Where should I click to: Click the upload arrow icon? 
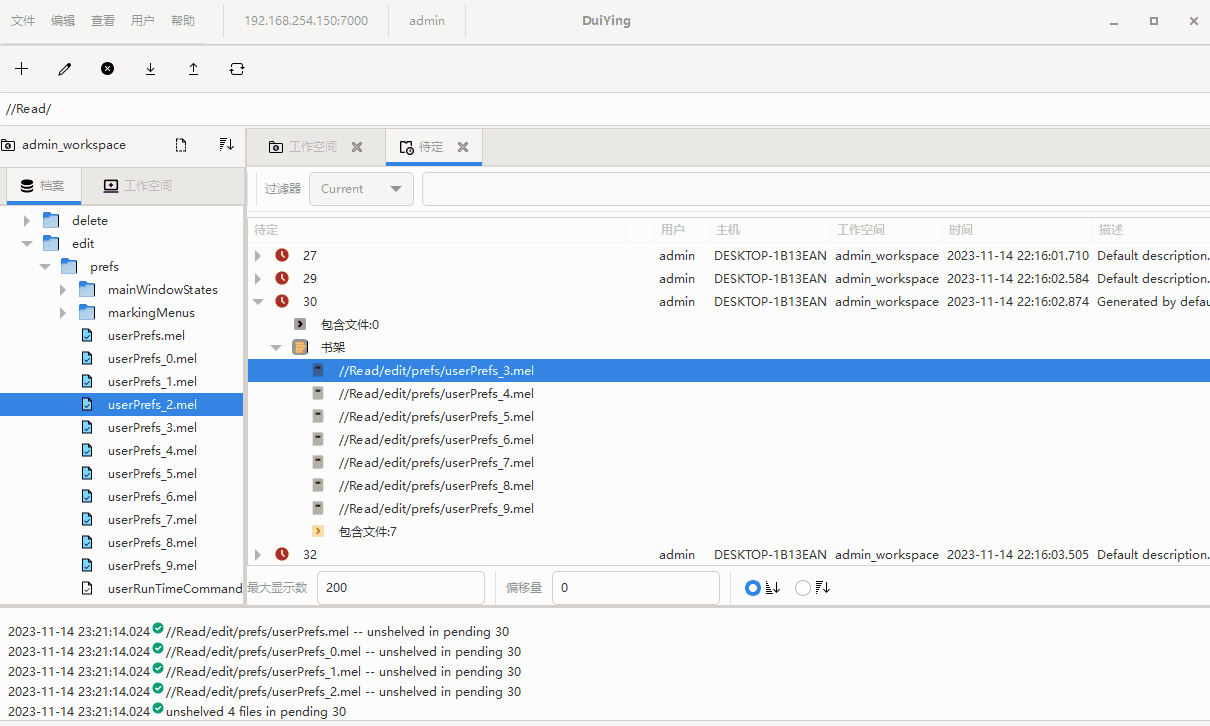pyautogui.click(x=193, y=69)
